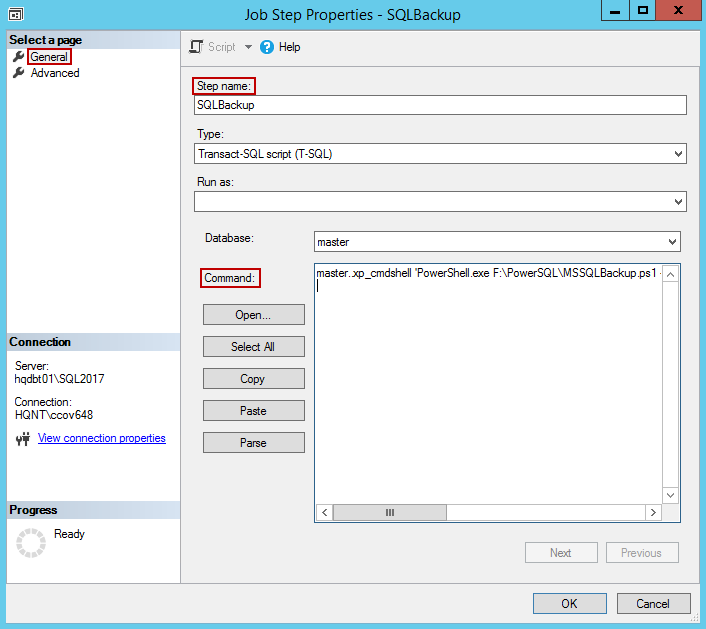Click the Ready status text

click(x=69, y=534)
